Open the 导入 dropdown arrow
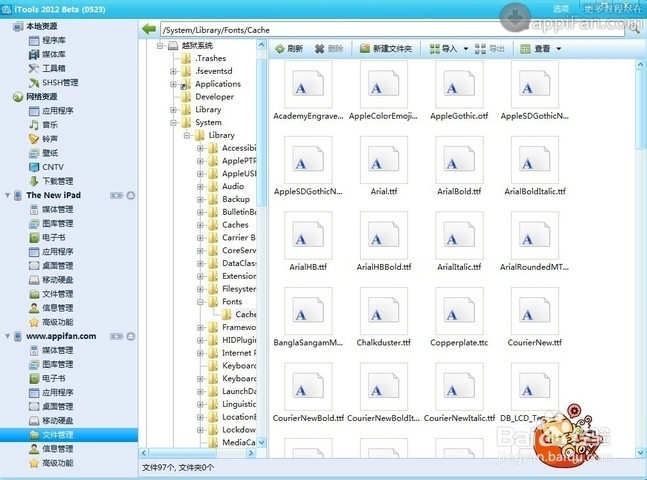 click(x=466, y=49)
